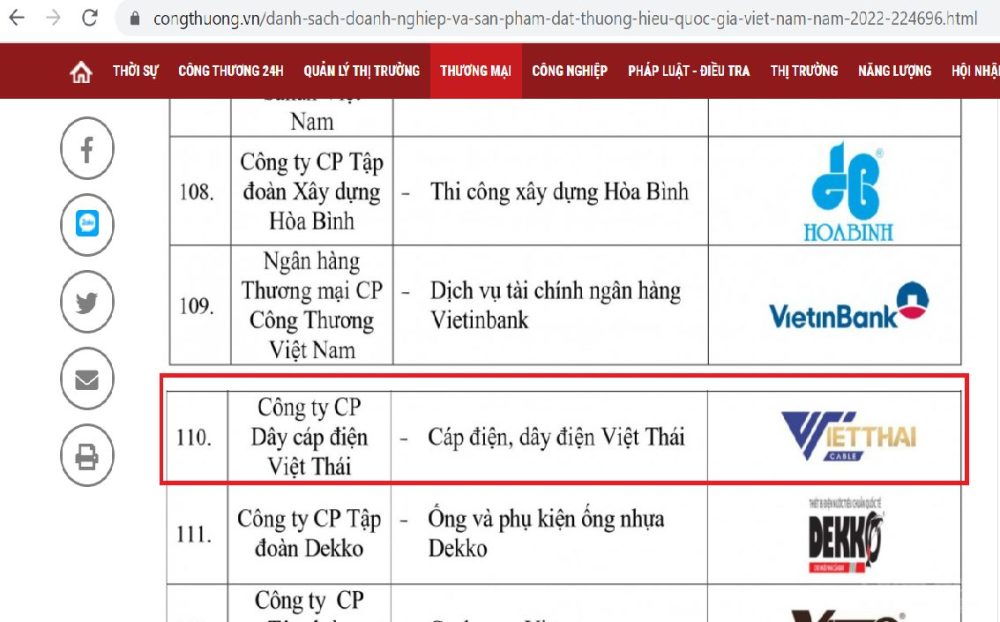Click the padlock site security icon
The image size is (1000, 622).
[x=135, y=19]
